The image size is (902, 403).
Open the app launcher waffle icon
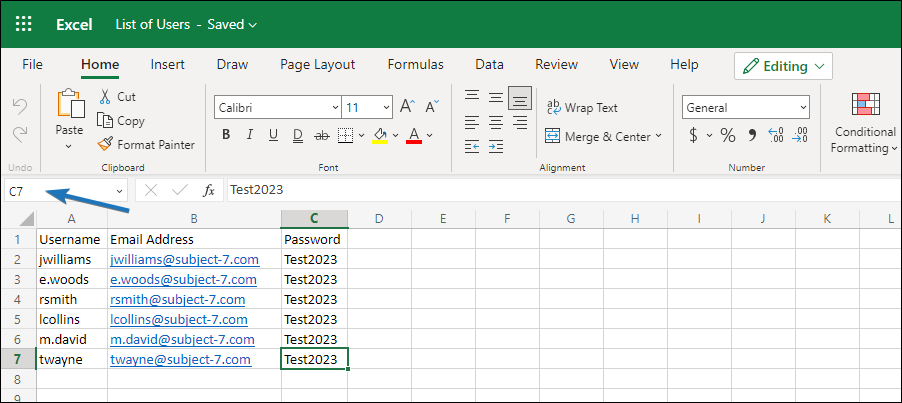(x=23, y=24)
